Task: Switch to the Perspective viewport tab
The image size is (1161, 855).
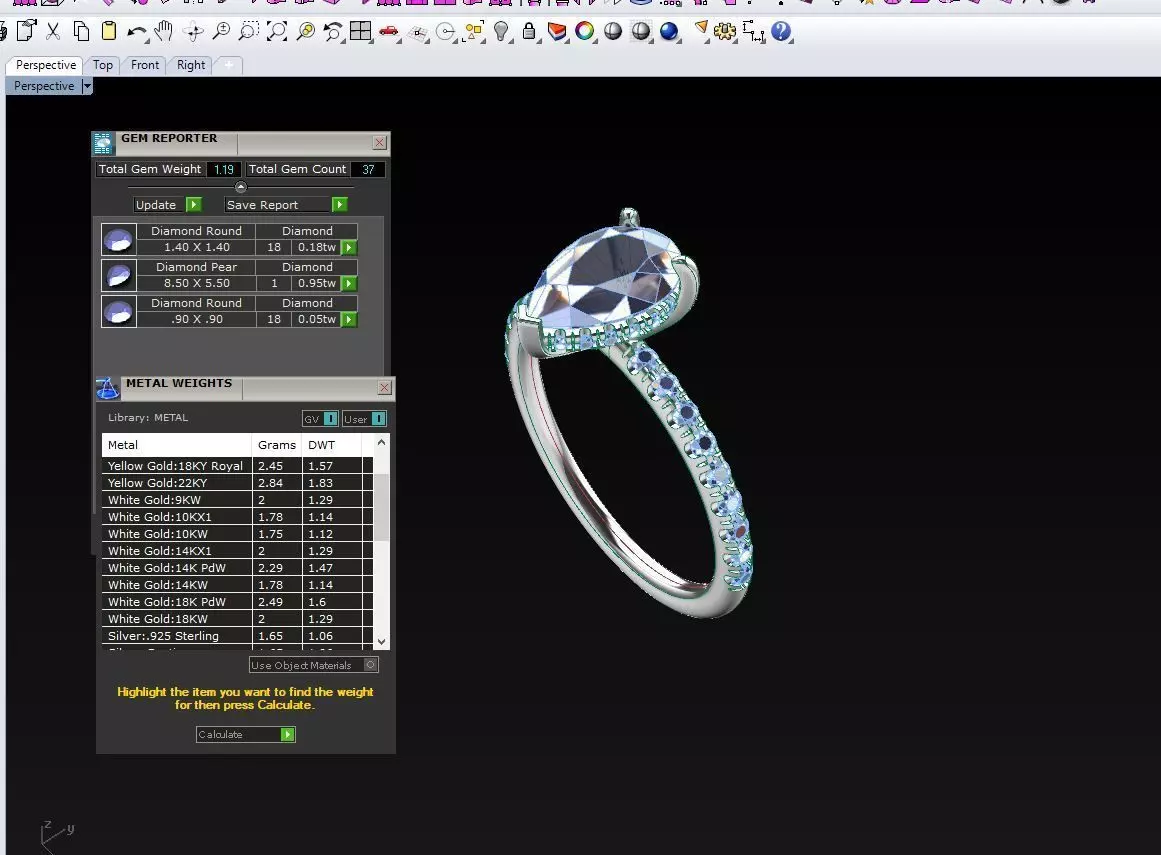Action: [x=46, y=65]
